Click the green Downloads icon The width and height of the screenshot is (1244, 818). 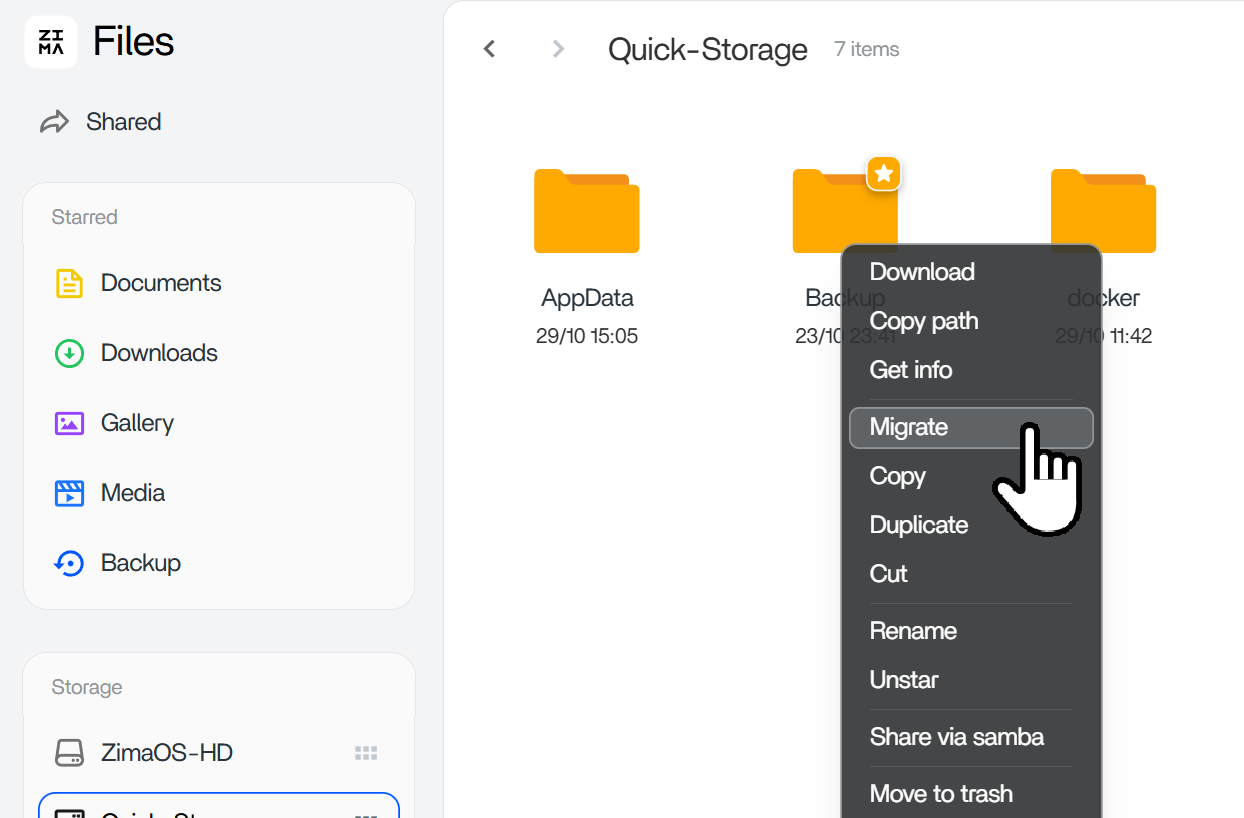(68, 353)
